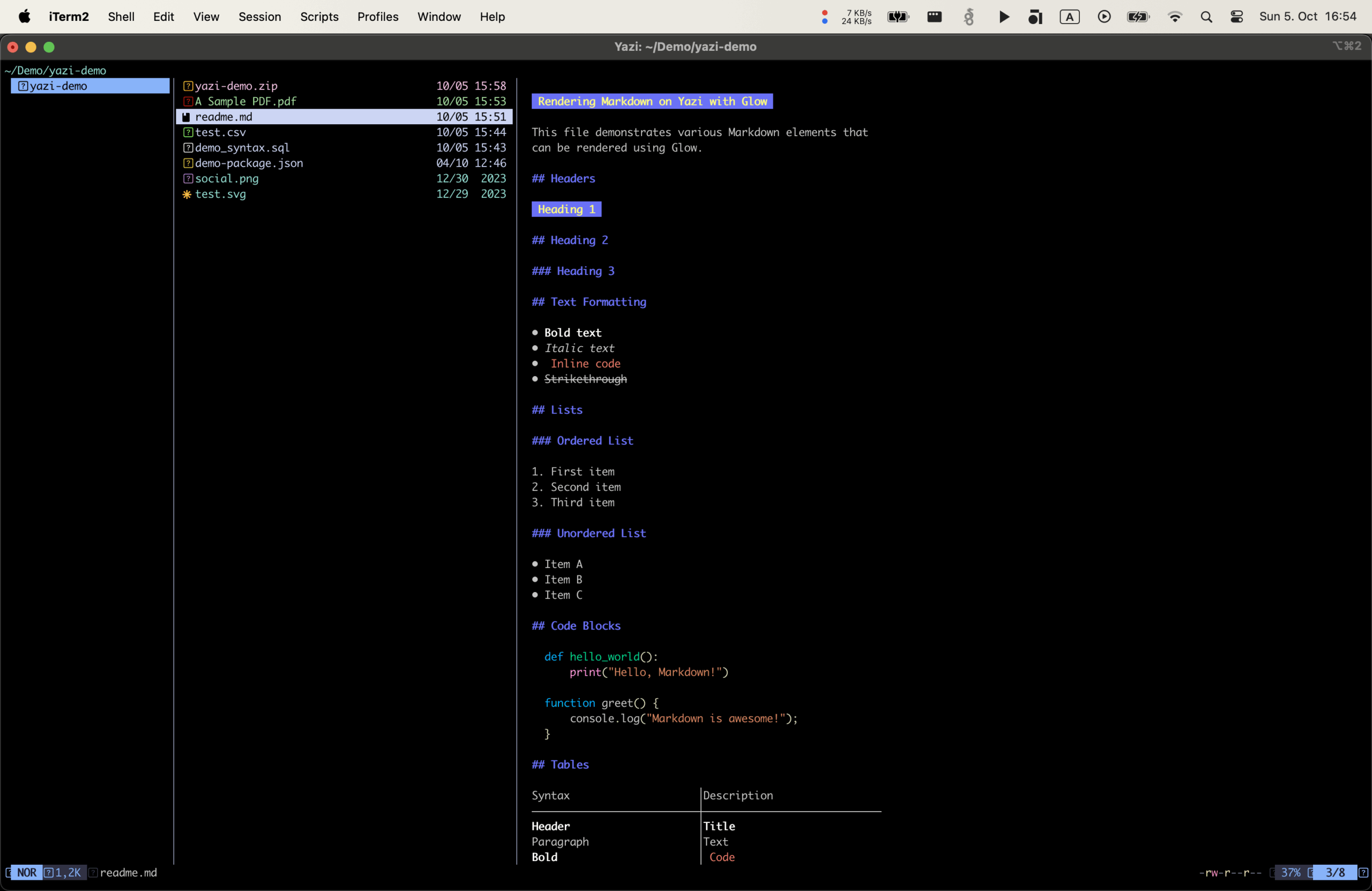The image size is (1372, 891).
Task: Click the keyboard input source icon
Action: coord(1069,17)
